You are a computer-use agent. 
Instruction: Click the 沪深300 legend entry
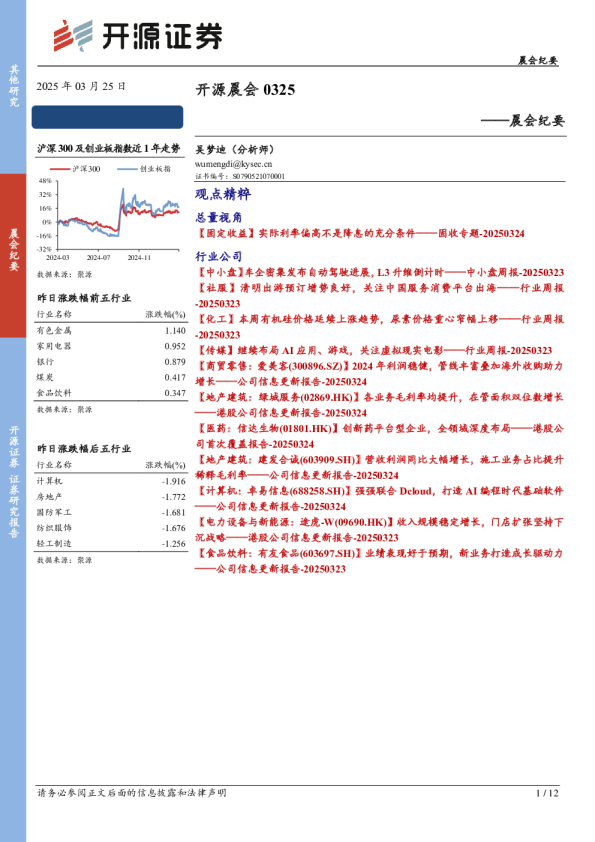coord(76,169)
